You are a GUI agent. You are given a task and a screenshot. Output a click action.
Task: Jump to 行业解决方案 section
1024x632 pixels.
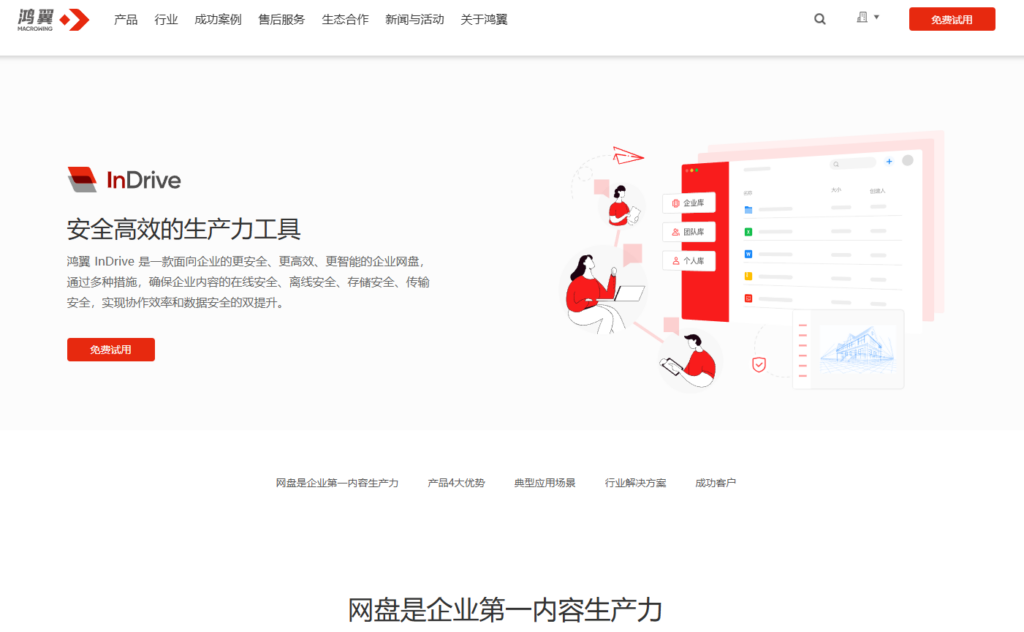click(x=635, y=483)
